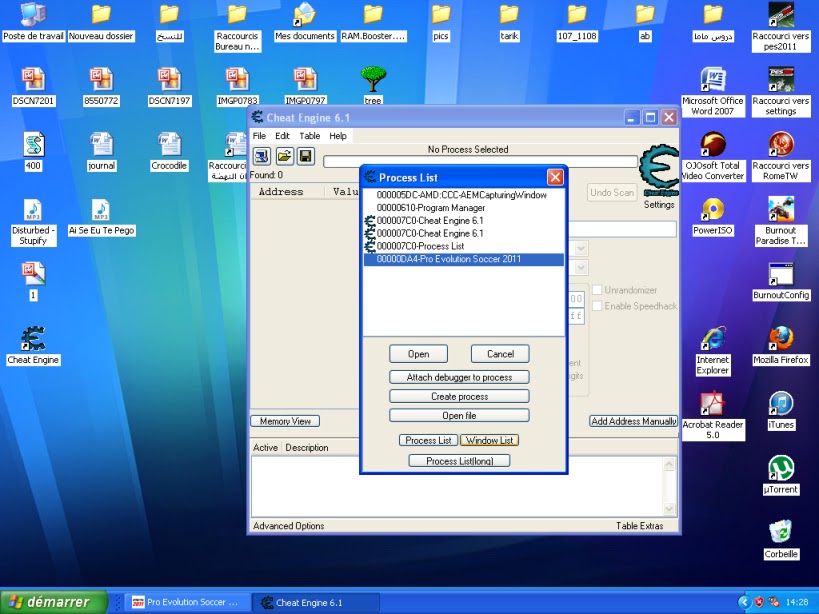The image size is (819, 614).
Task: Click Cheat Engine 6.1 taskbar item
Action: click(x=316, y=602)
